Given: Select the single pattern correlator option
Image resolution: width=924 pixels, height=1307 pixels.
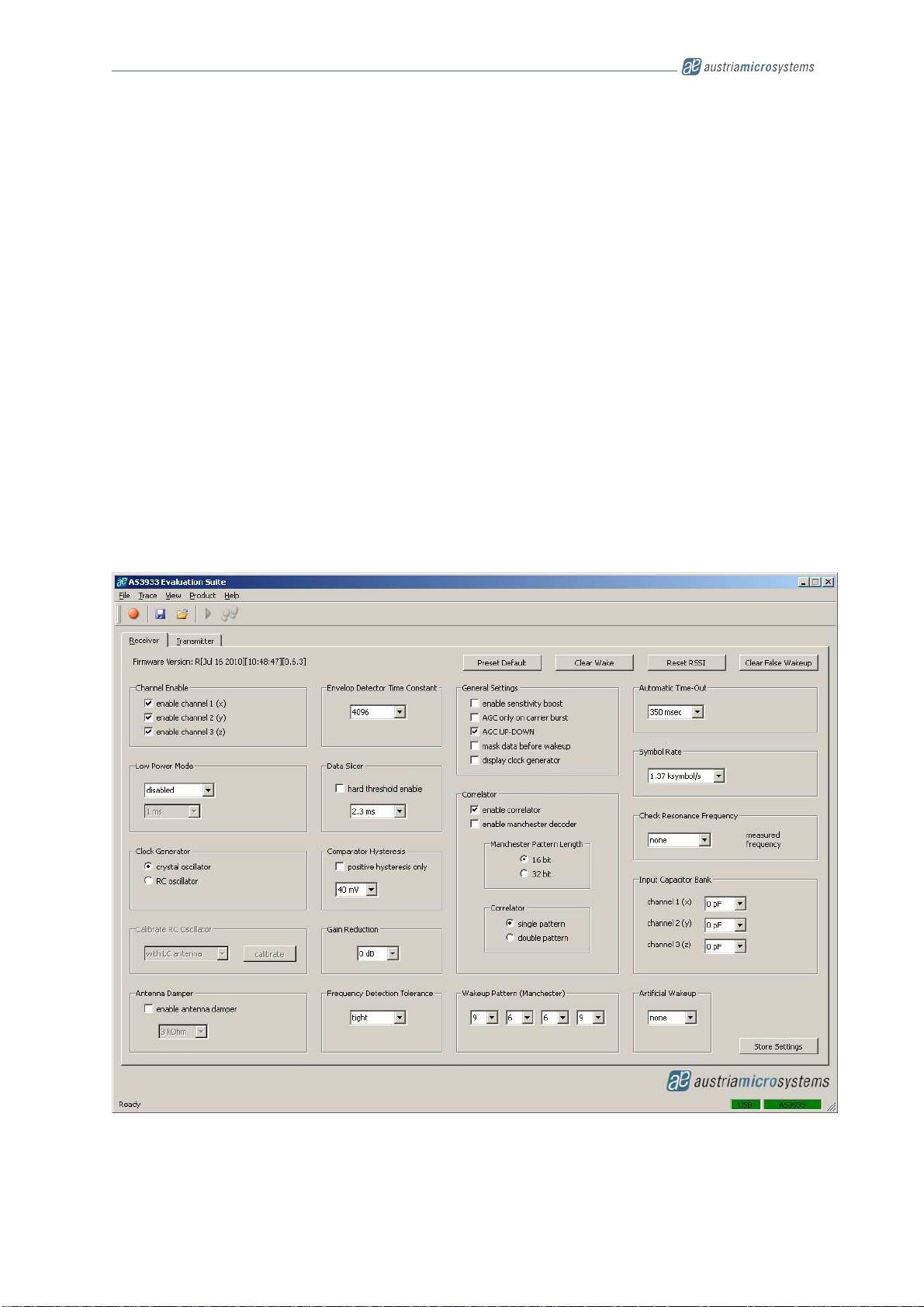Looking at the screenshot, I should (x=510, y=924).
